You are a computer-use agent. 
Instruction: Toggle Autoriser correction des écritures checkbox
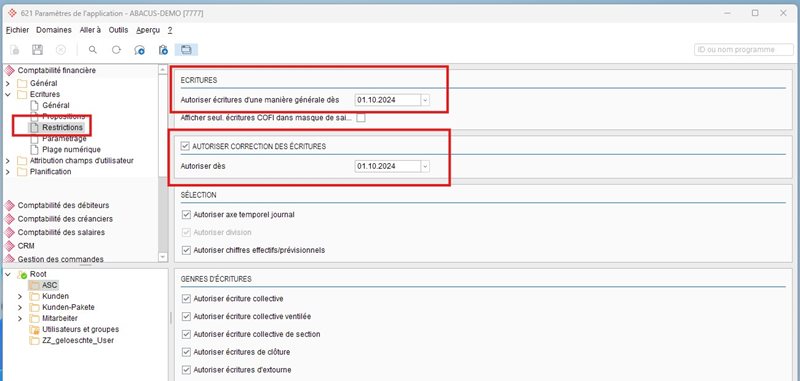[185, 146]
